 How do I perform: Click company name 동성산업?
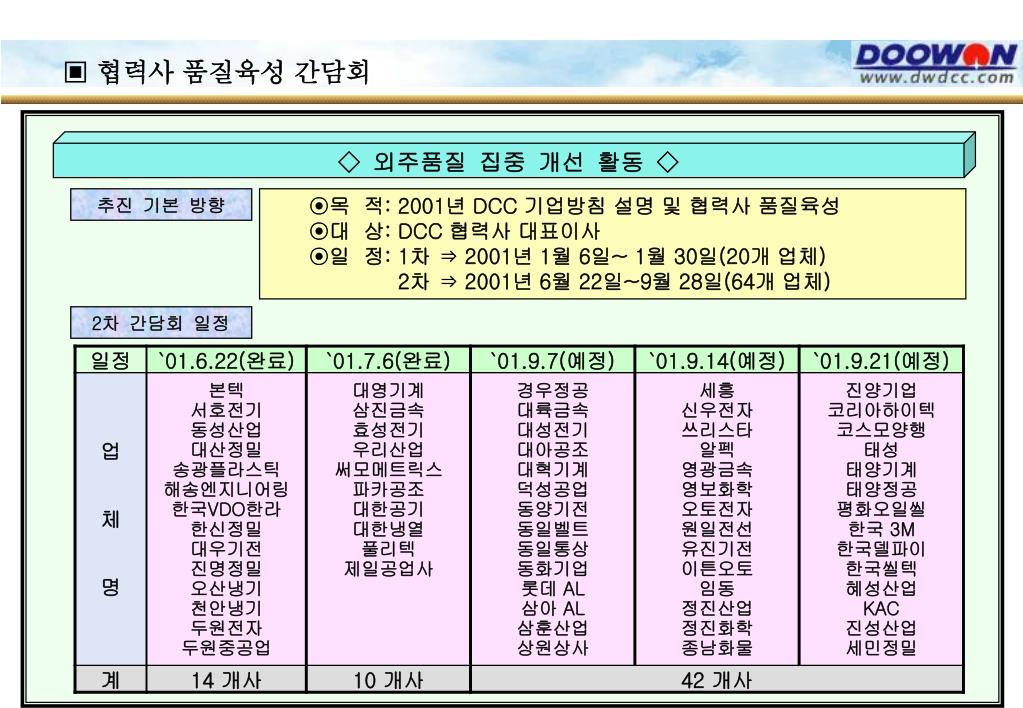(226, 429)
